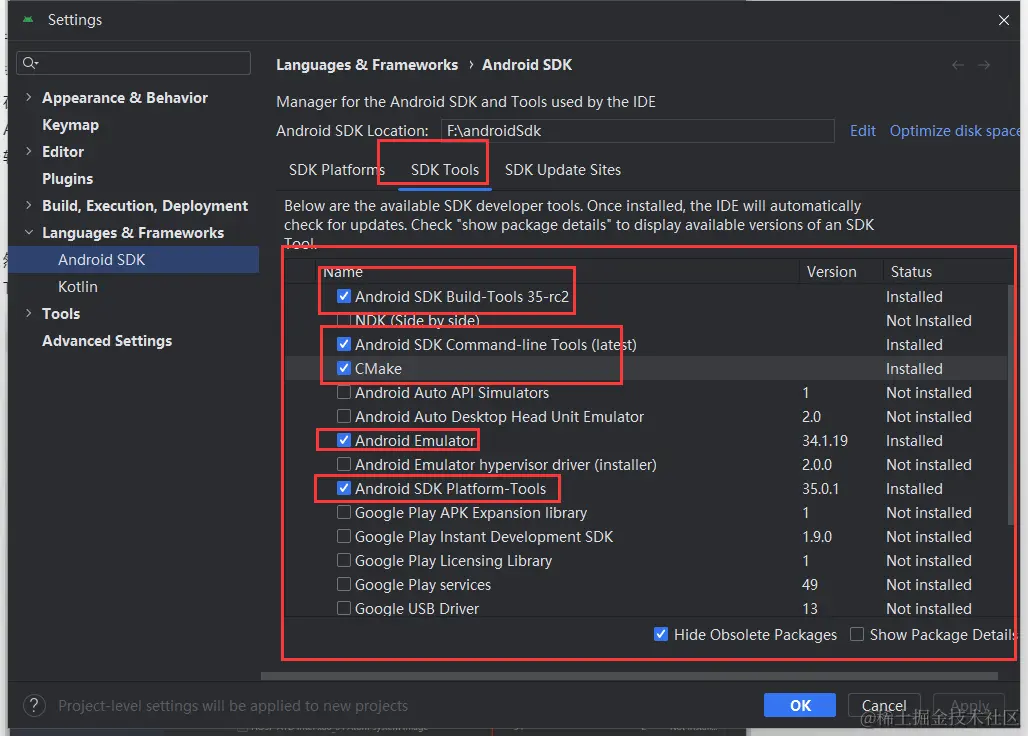
Task: Open Advanced Settings page
Action: pos(107,341)
